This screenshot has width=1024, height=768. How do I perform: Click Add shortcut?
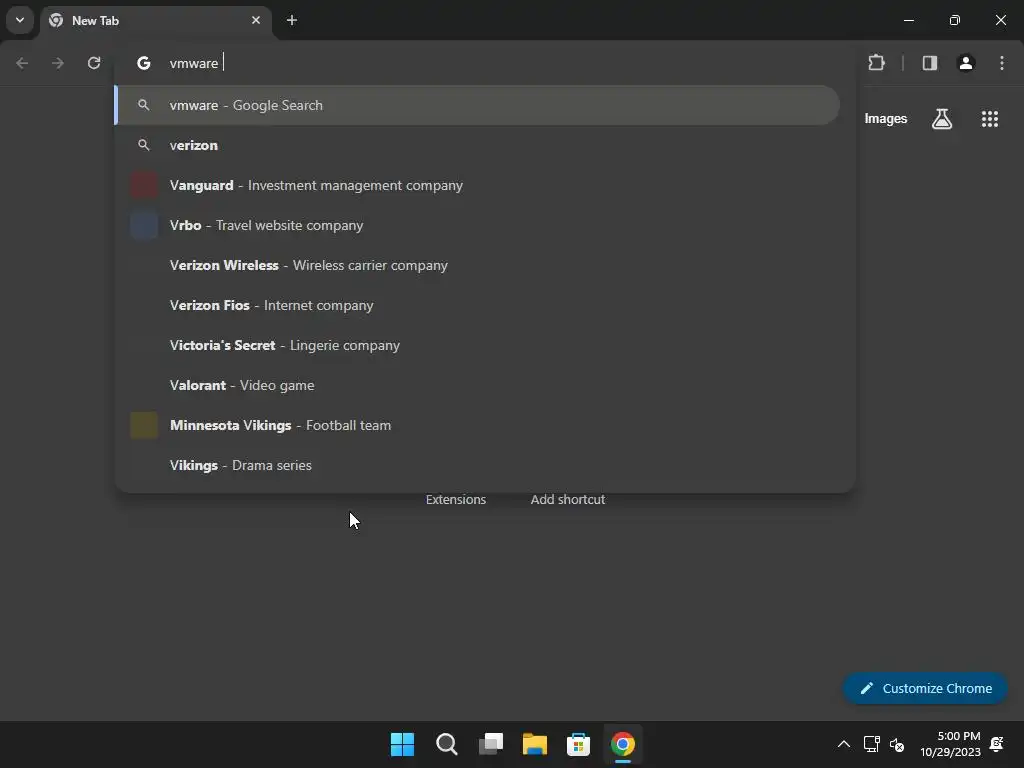[568, 500]
